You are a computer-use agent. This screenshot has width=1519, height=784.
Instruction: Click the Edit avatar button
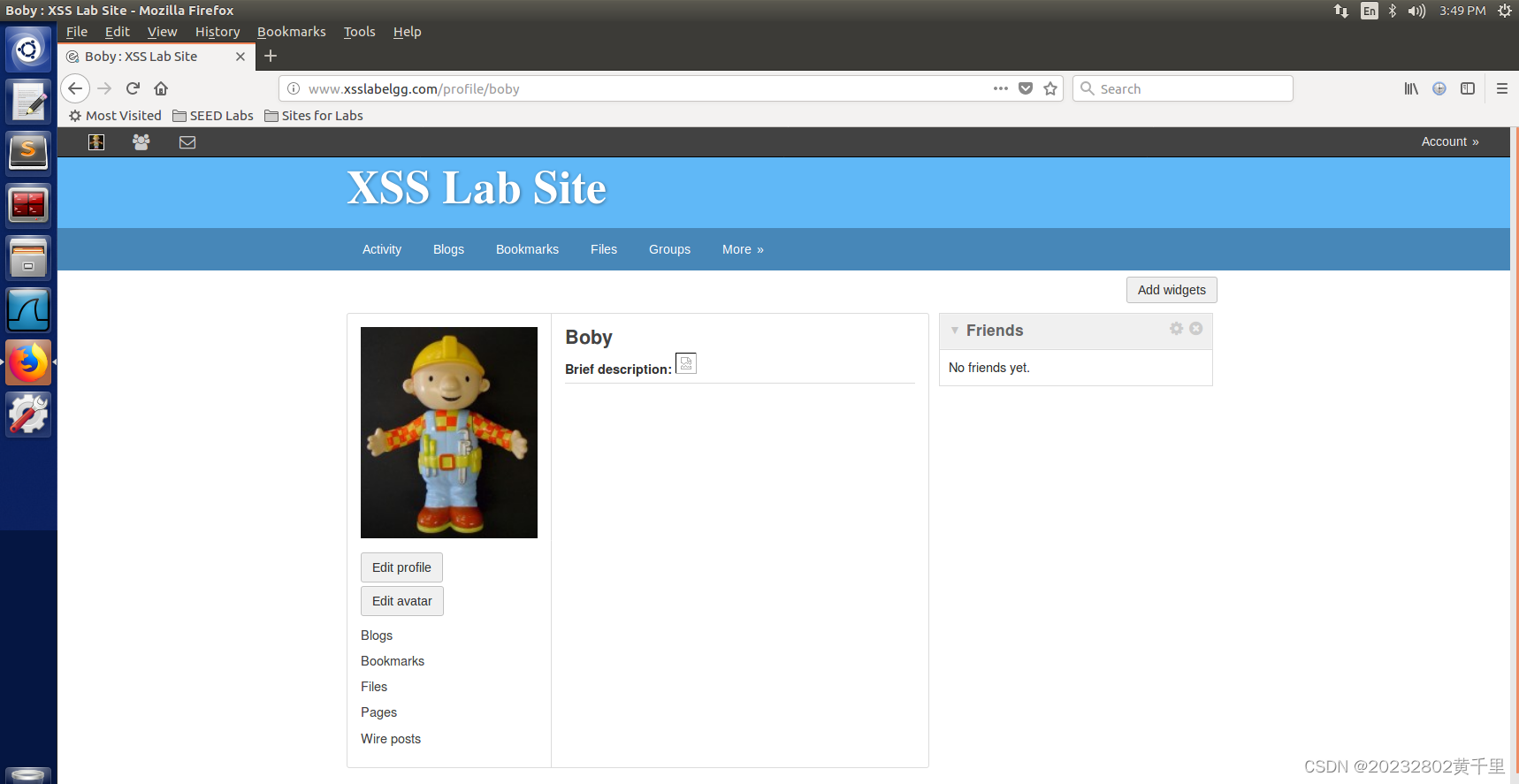[402, 601]
